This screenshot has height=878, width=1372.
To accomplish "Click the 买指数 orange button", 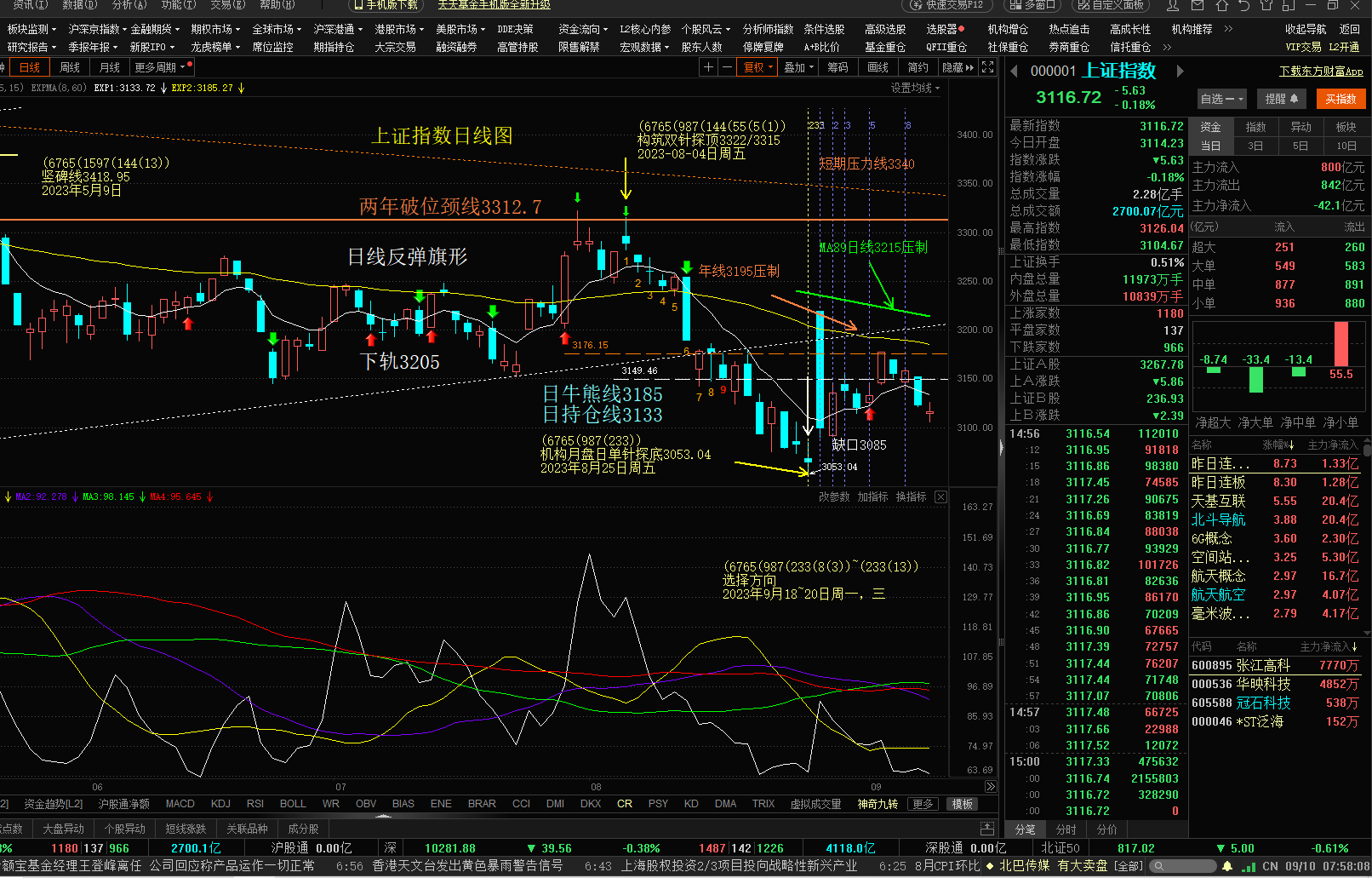I will pyautogui.click(x=1341, y=100).
